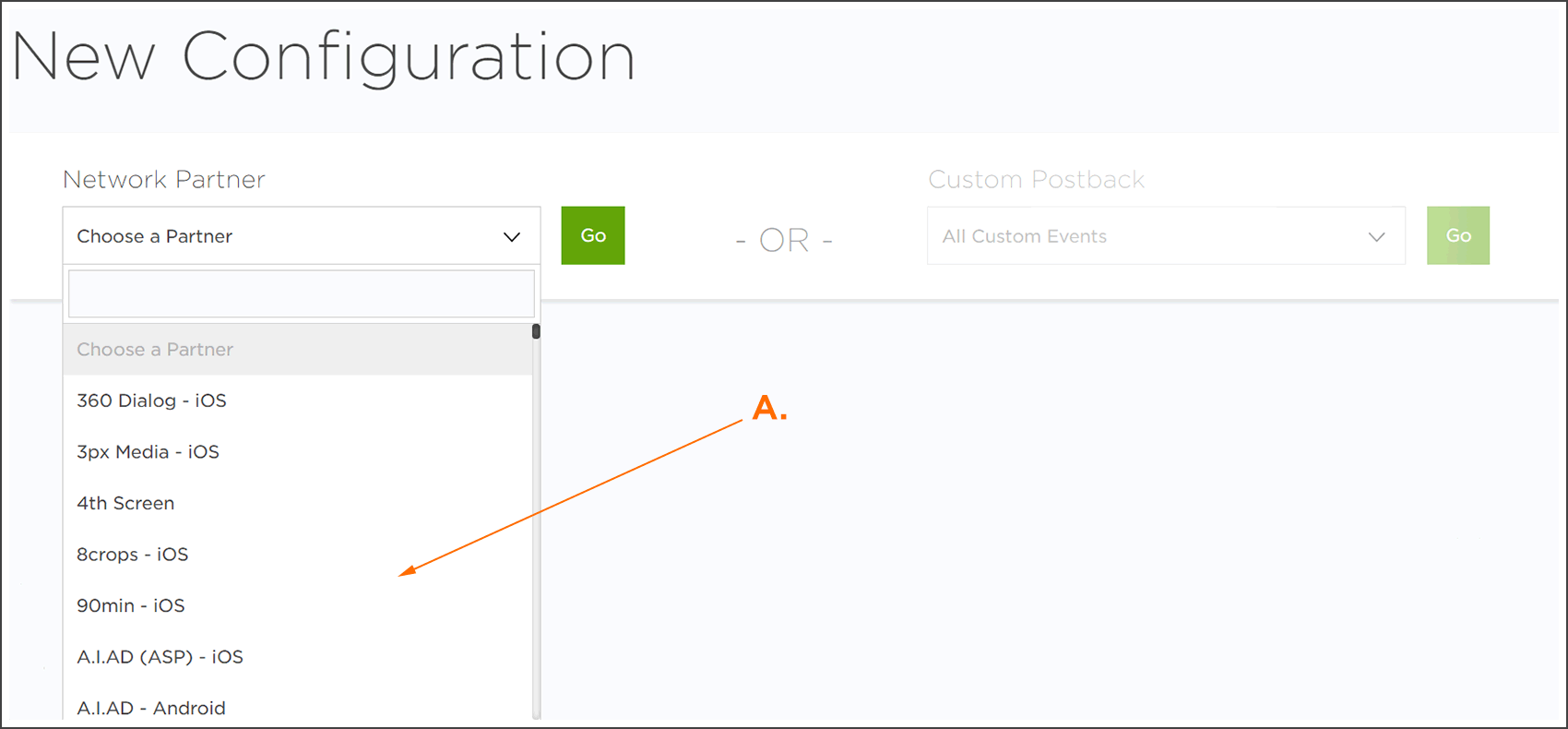Viewport: 1568px width, 729px height.
Task: Open the 'Choose a Partner' combo box
Action: pyautogui.click(x=277, y=236)
